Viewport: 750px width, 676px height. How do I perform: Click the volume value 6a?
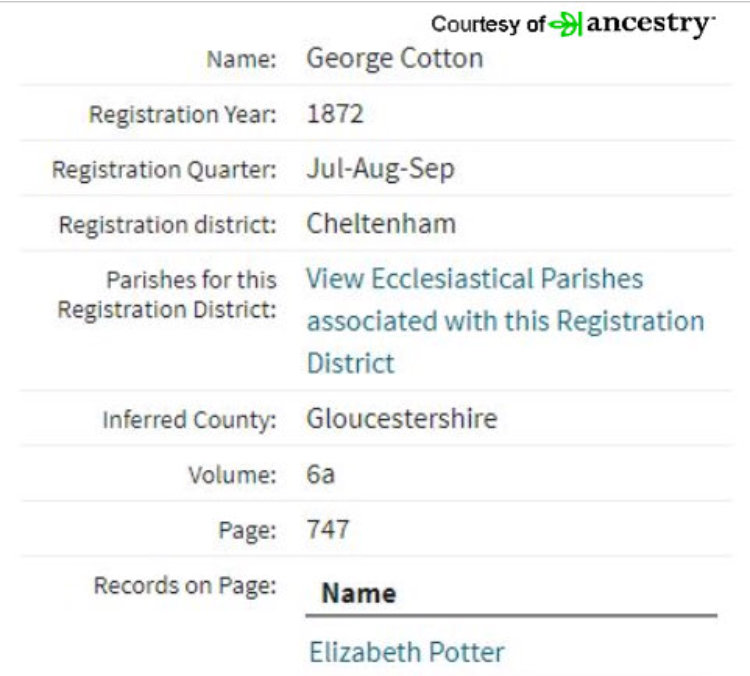pos(320,474)
